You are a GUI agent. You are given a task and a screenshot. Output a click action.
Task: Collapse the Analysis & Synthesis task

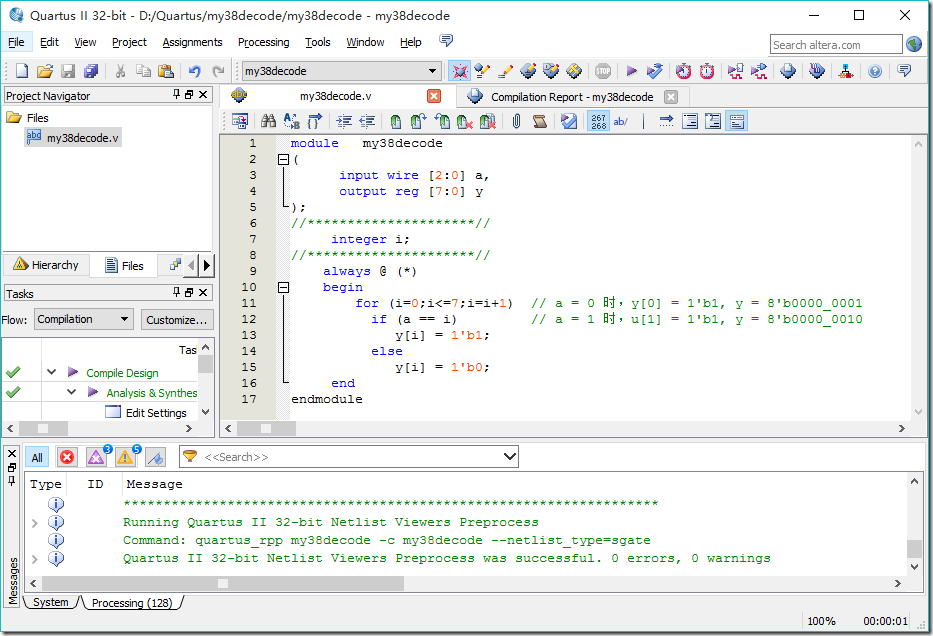(71, 392)
